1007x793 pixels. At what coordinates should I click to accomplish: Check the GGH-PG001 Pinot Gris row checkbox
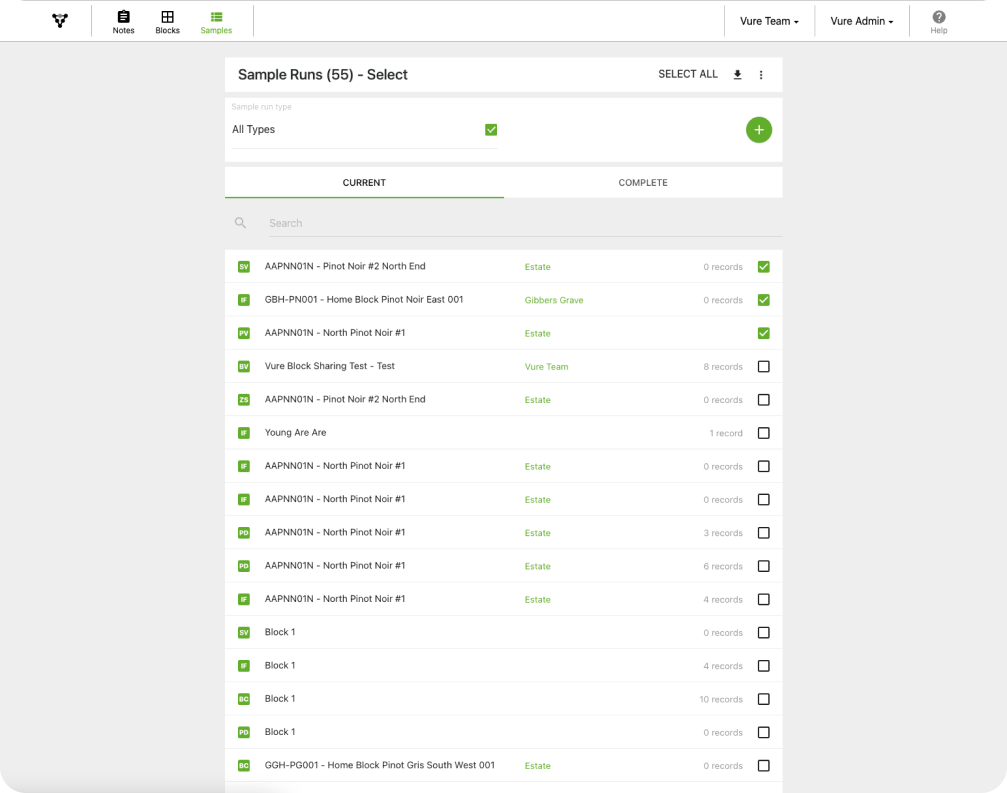click(x=764, y=765)
